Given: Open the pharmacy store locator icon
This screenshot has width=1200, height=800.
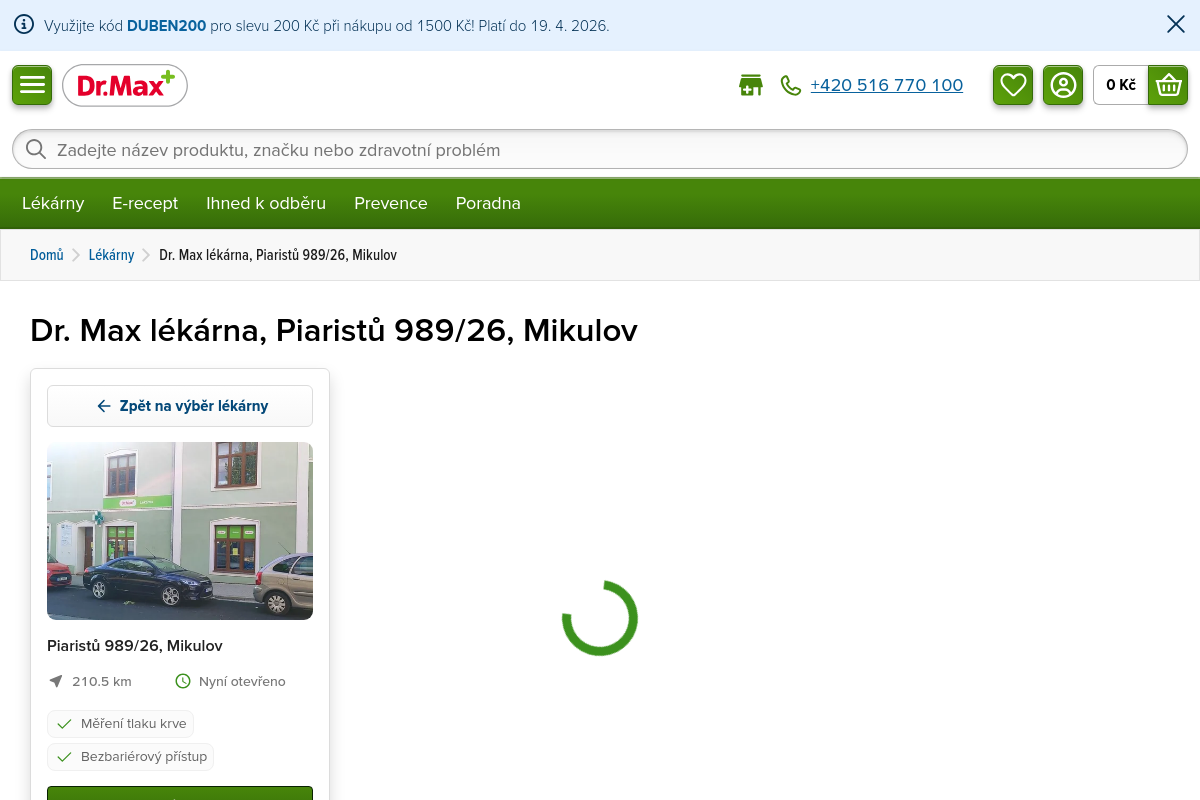Looking at the screenshot, I should [x=750, y=86].
